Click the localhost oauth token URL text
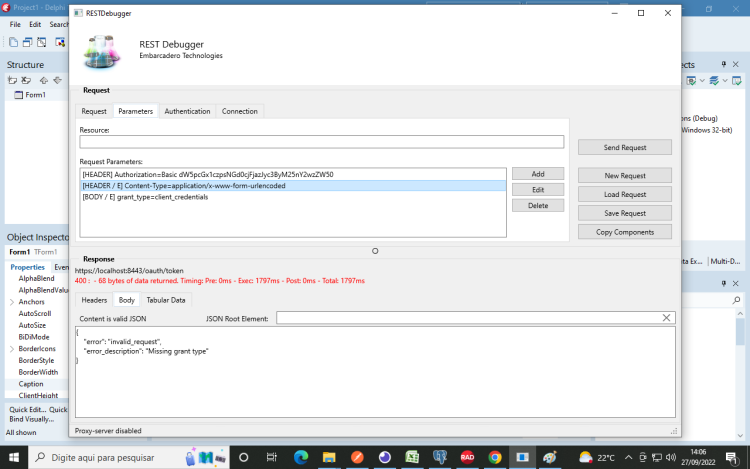Screen dimensions: 750x469 coord(129,271)
